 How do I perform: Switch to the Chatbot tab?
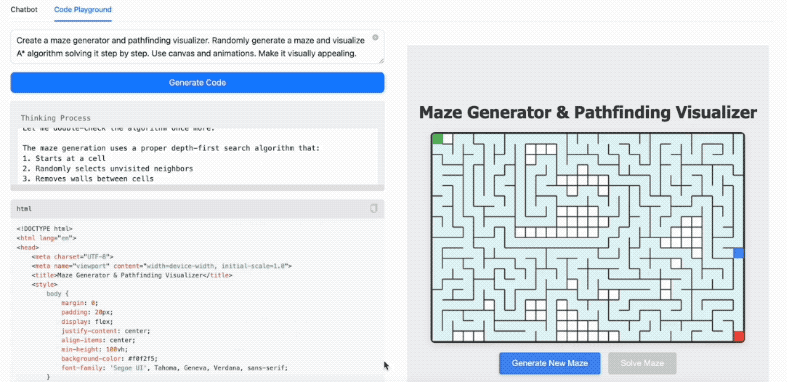click(x=24, y=10)
